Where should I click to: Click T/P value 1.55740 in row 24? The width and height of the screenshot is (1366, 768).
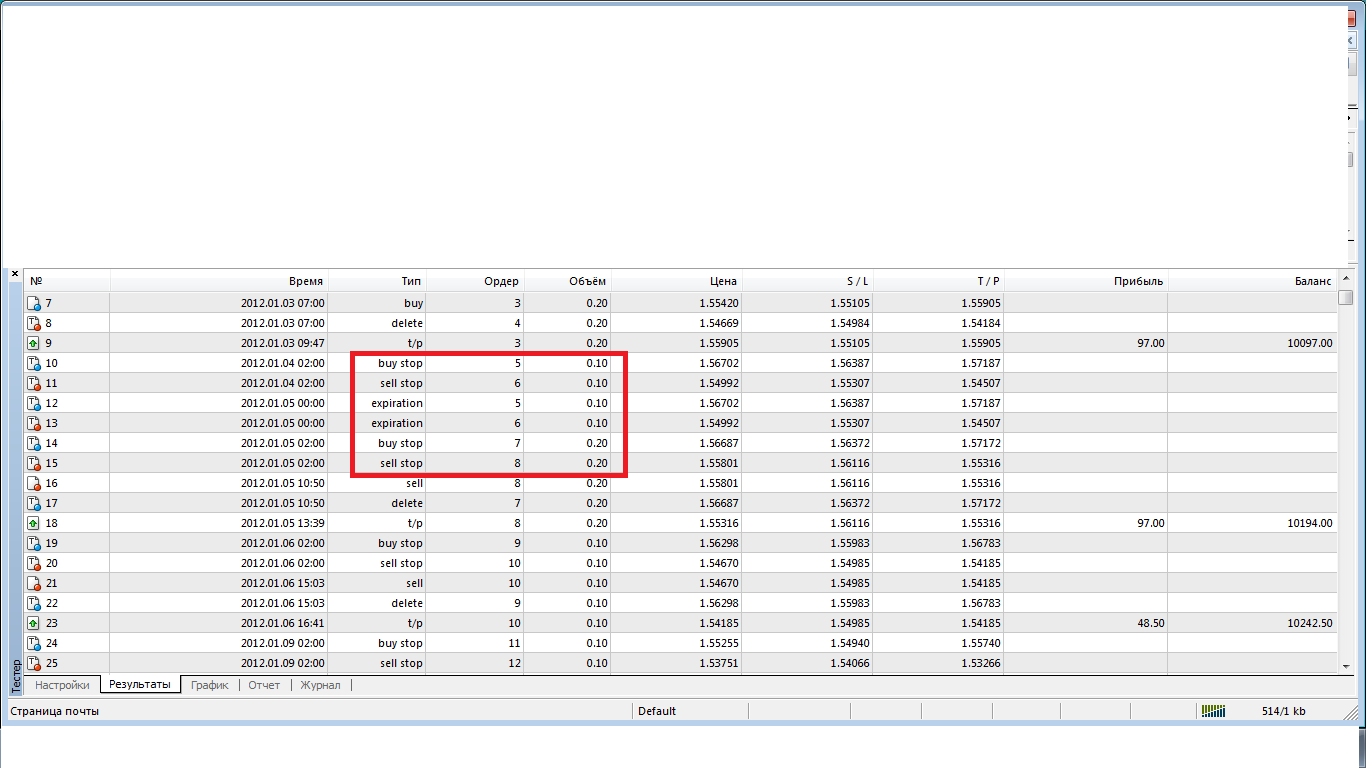click(979, 643)
